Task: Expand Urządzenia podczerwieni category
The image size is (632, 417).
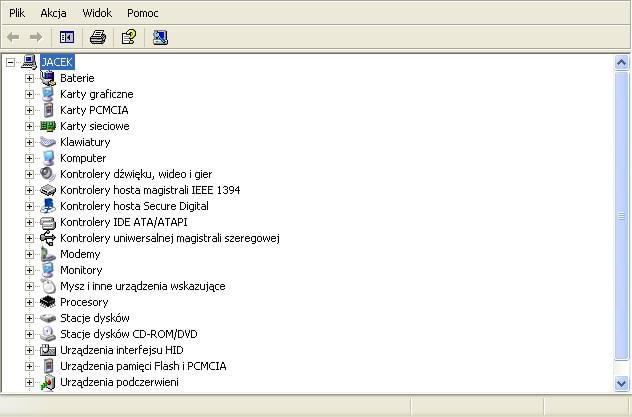Action: point(29,382)
